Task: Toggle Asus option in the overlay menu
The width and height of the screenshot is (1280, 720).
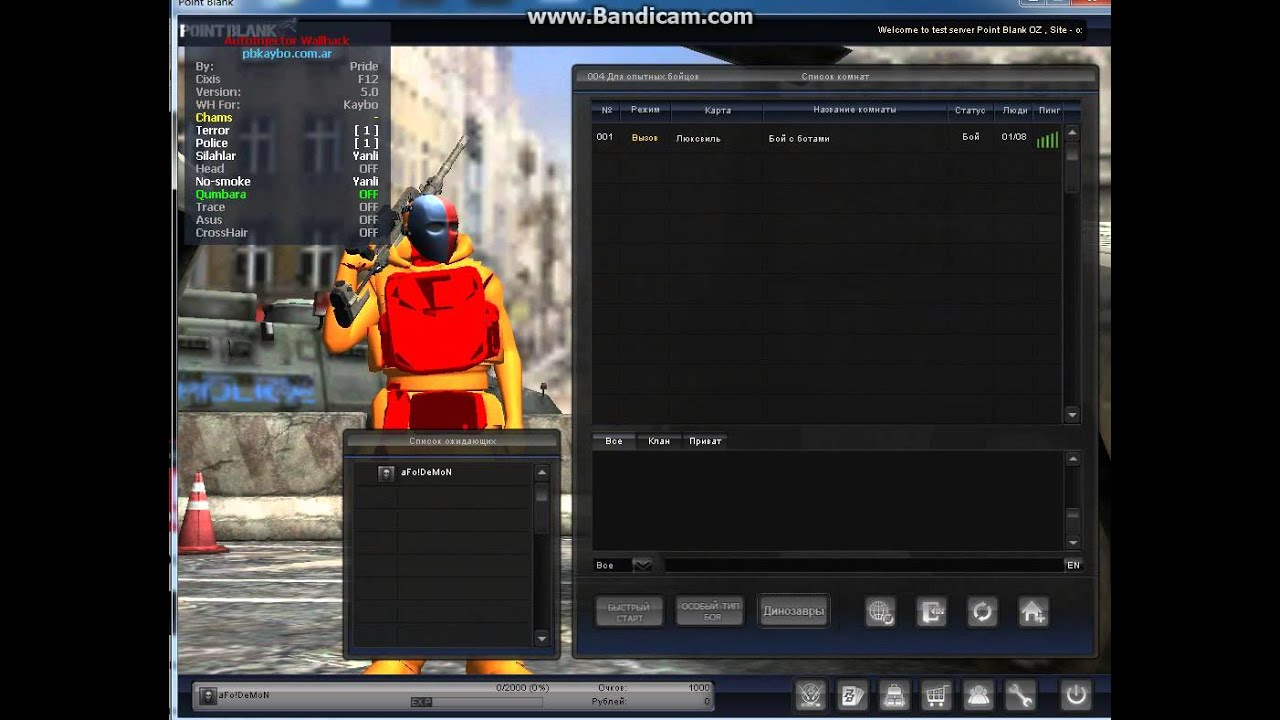Action: pyautogui.click(x=286, y=220)
